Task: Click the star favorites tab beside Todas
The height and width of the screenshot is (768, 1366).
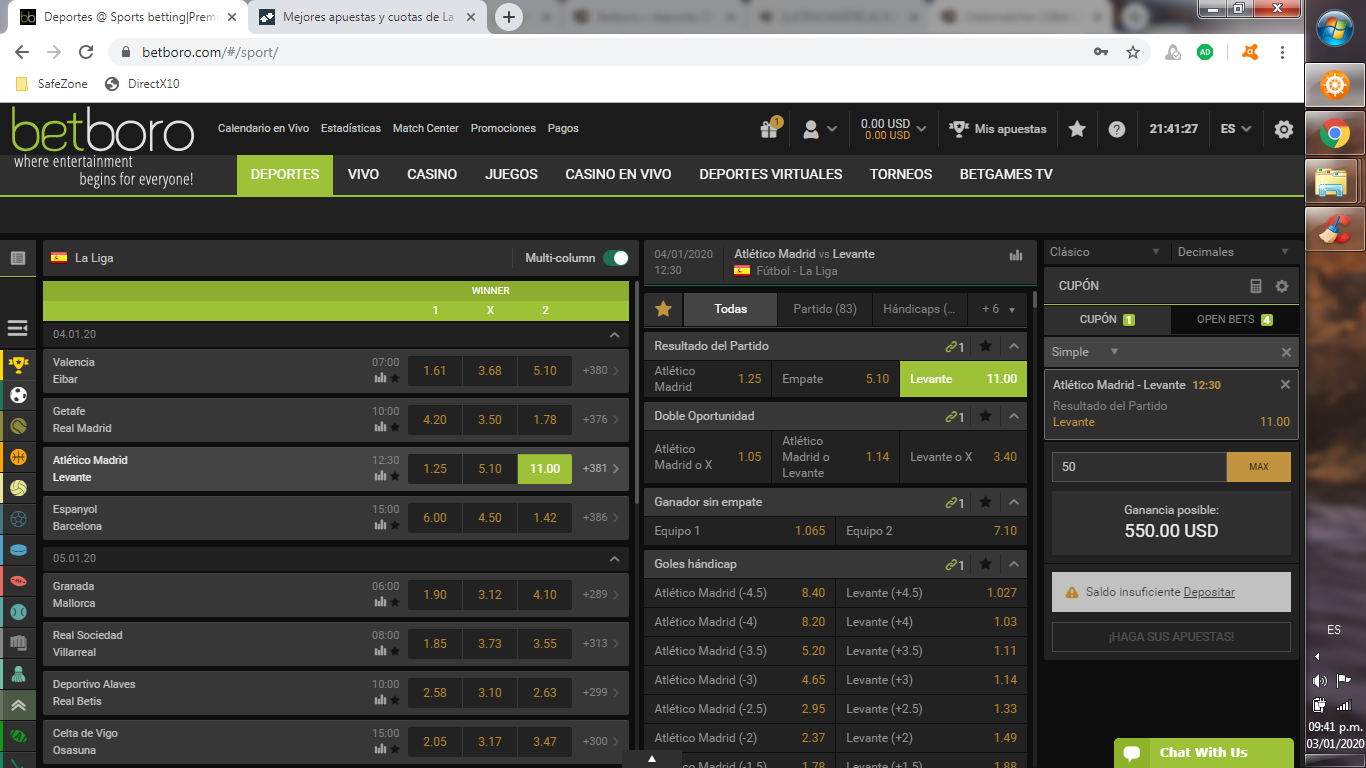Action: pos(663,309)
